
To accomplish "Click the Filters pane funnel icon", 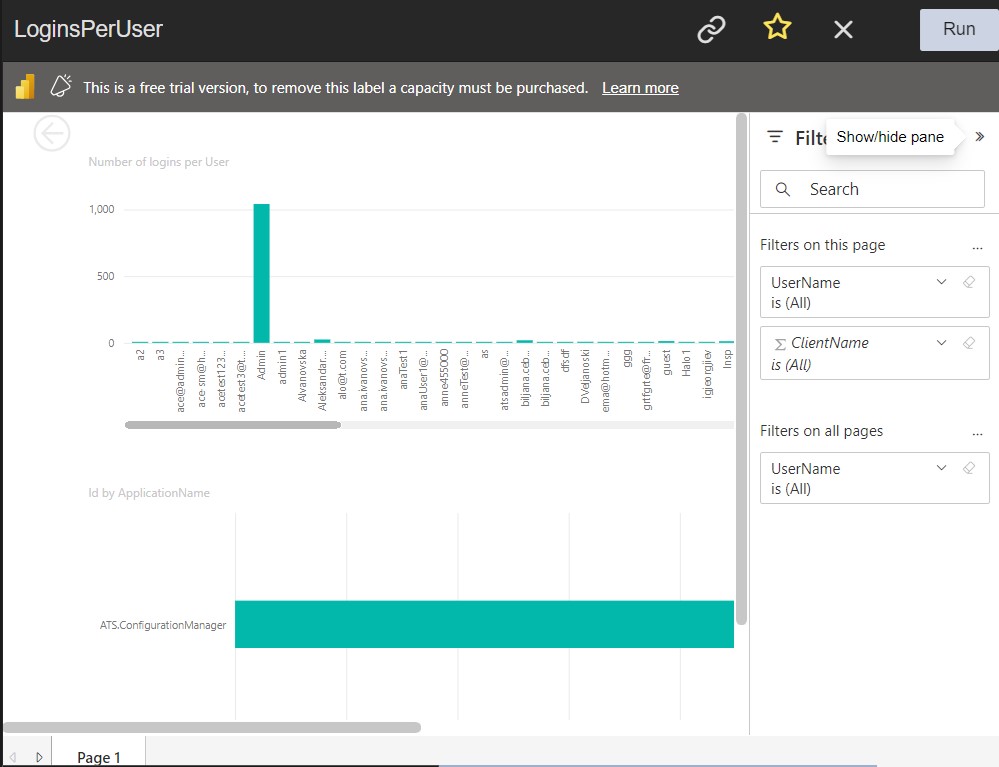I will pos(774,137).
